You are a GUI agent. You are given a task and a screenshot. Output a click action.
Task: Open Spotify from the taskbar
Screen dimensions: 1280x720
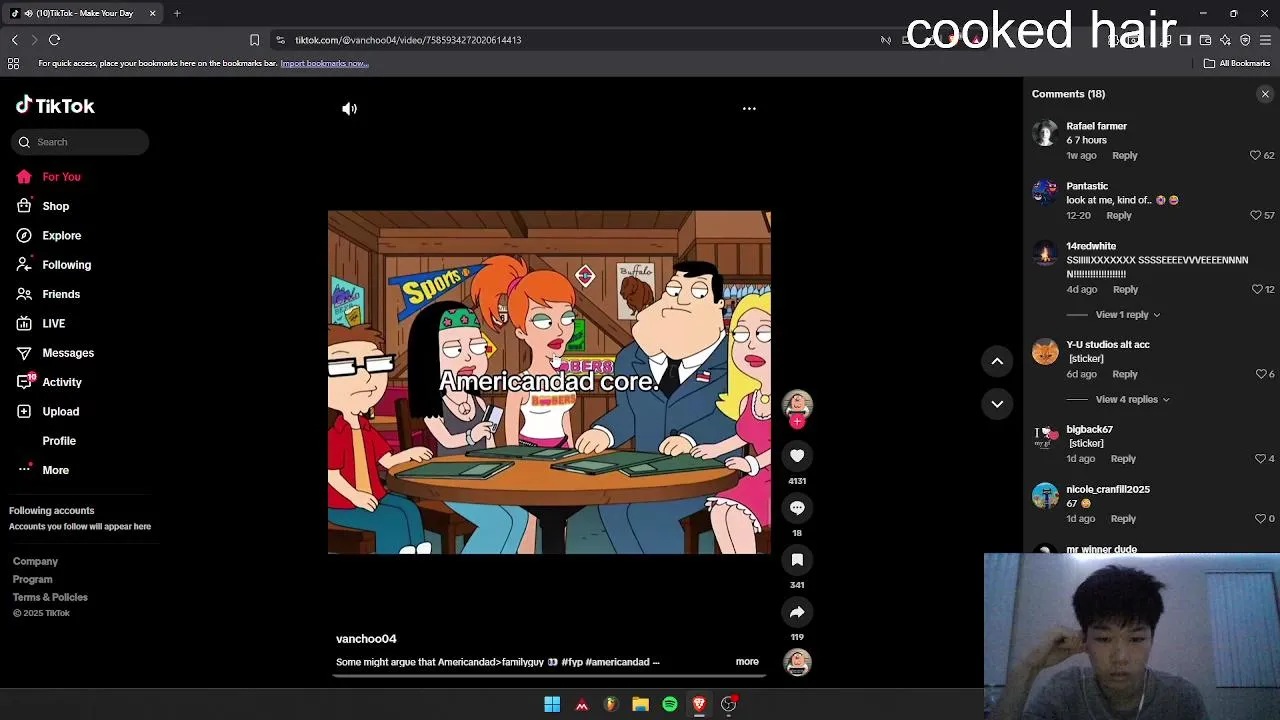click(670, 705)
